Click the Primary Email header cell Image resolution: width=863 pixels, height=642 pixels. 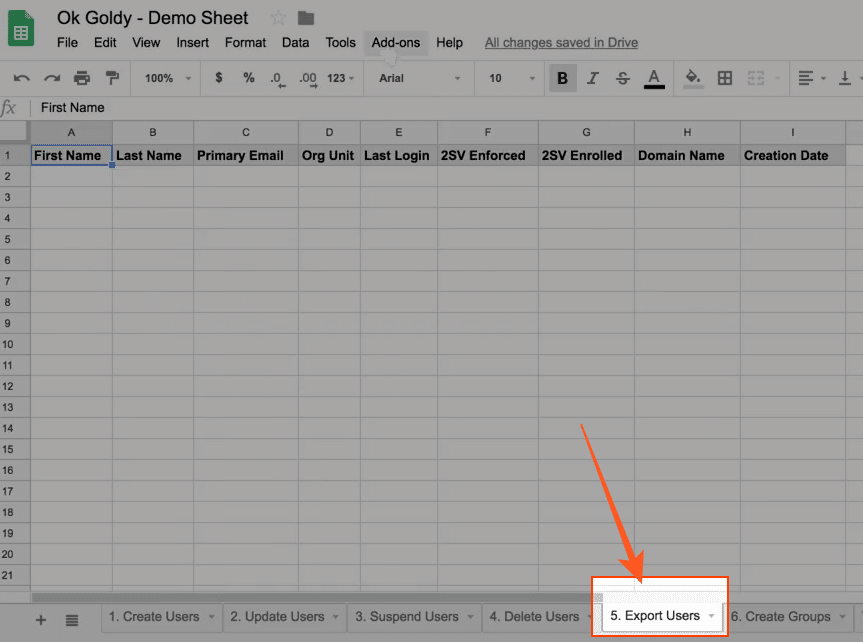(245, 155)
